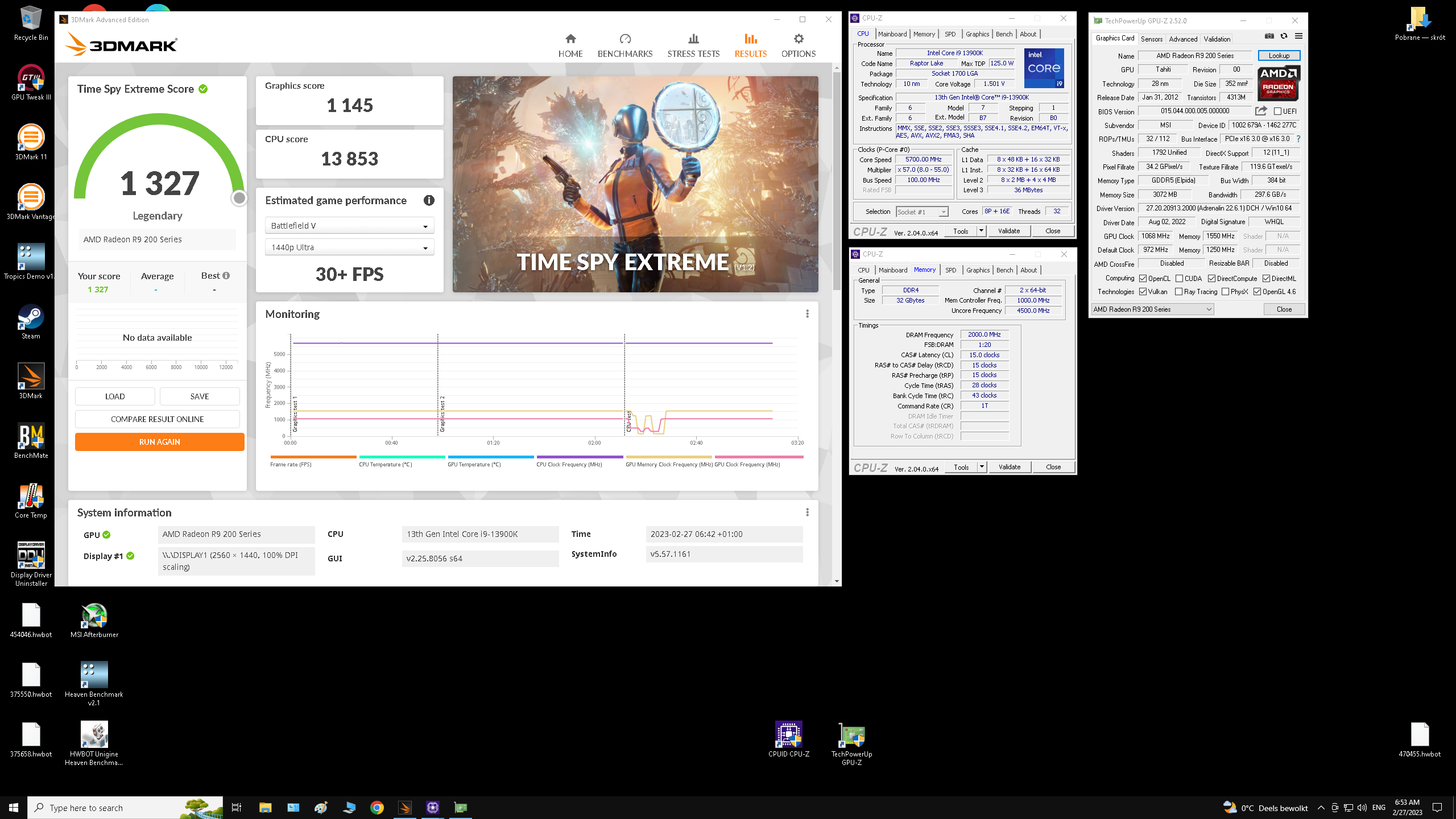Screen dimensions: 1456x819
Task: Click the score gauge knob
Action: pos(239,197)
